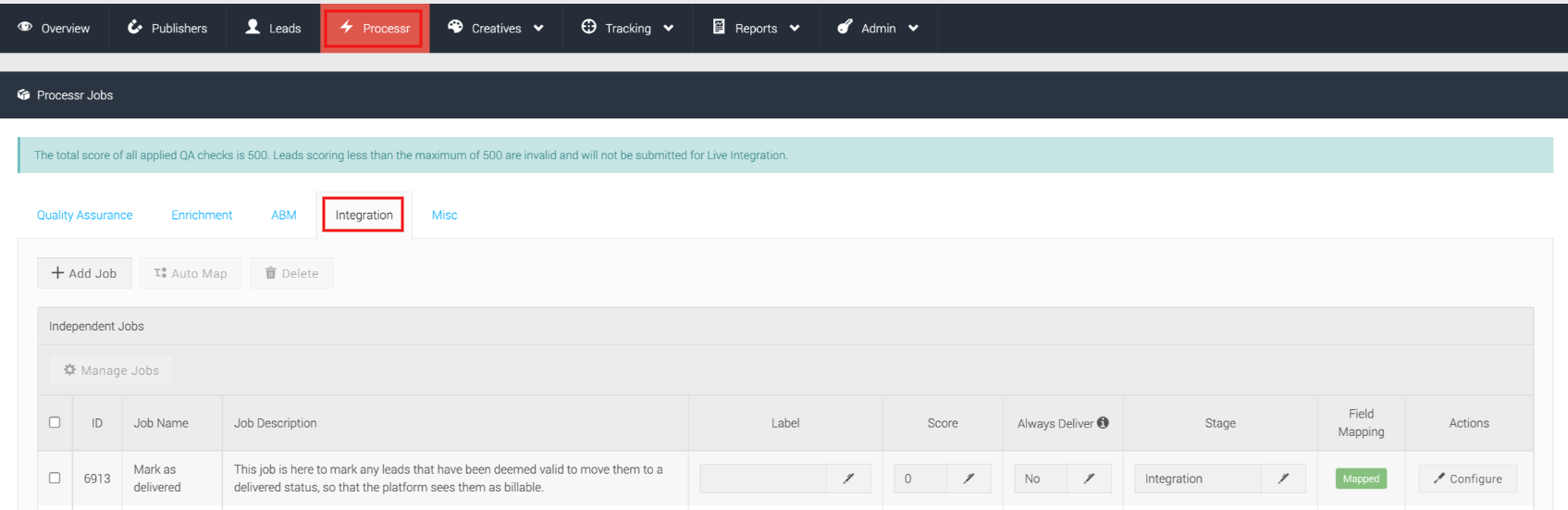Expand the Tracking dropdown menu

627,28
